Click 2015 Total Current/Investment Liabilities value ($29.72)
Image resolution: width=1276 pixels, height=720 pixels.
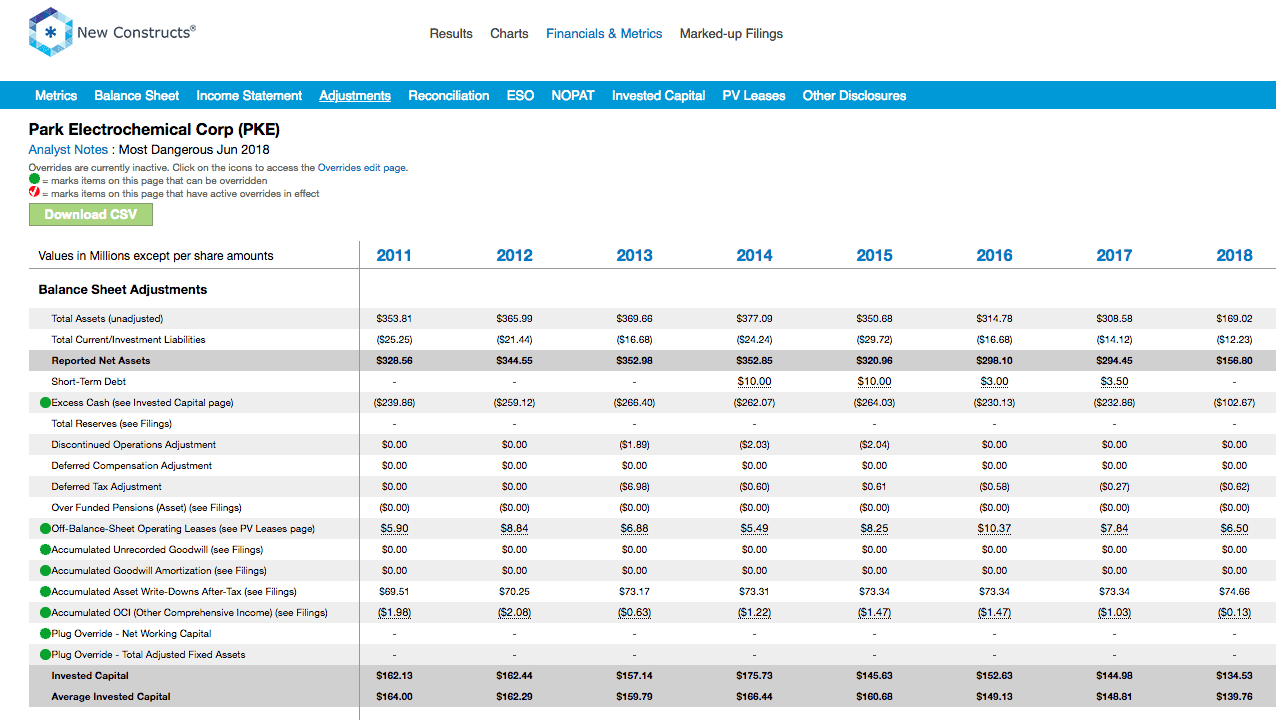874,339
